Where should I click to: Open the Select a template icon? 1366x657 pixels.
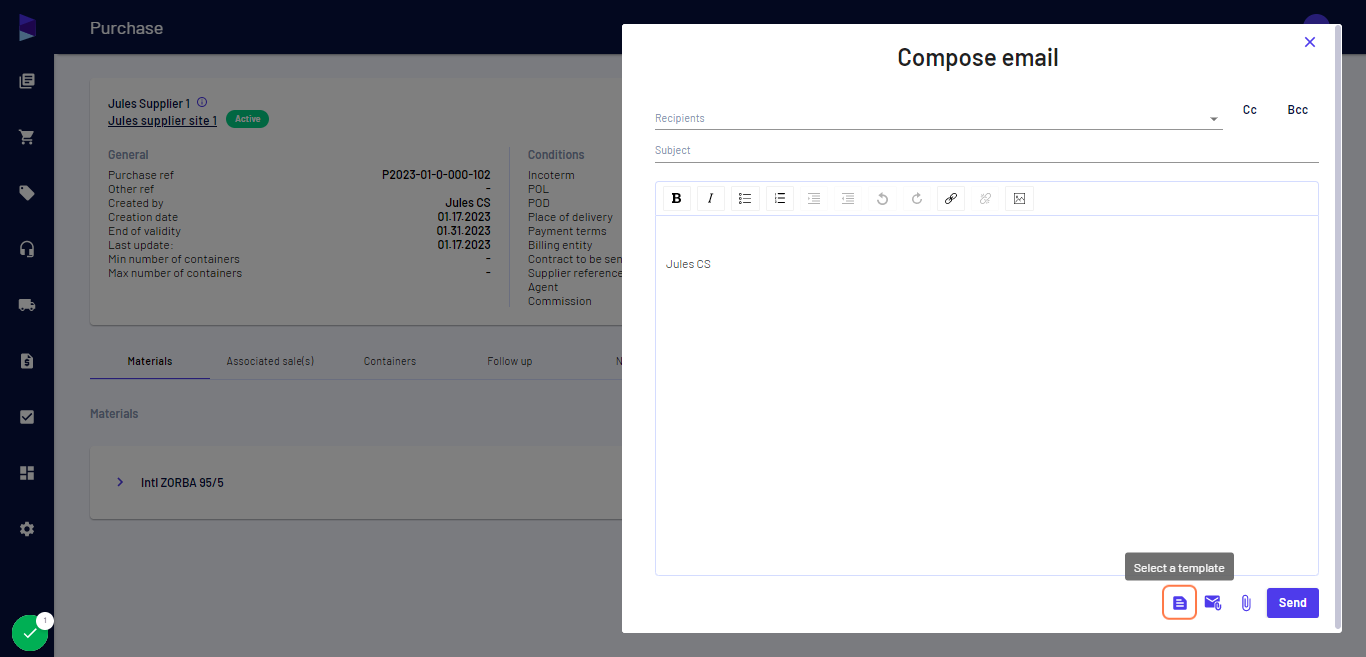pos(1180,603)
